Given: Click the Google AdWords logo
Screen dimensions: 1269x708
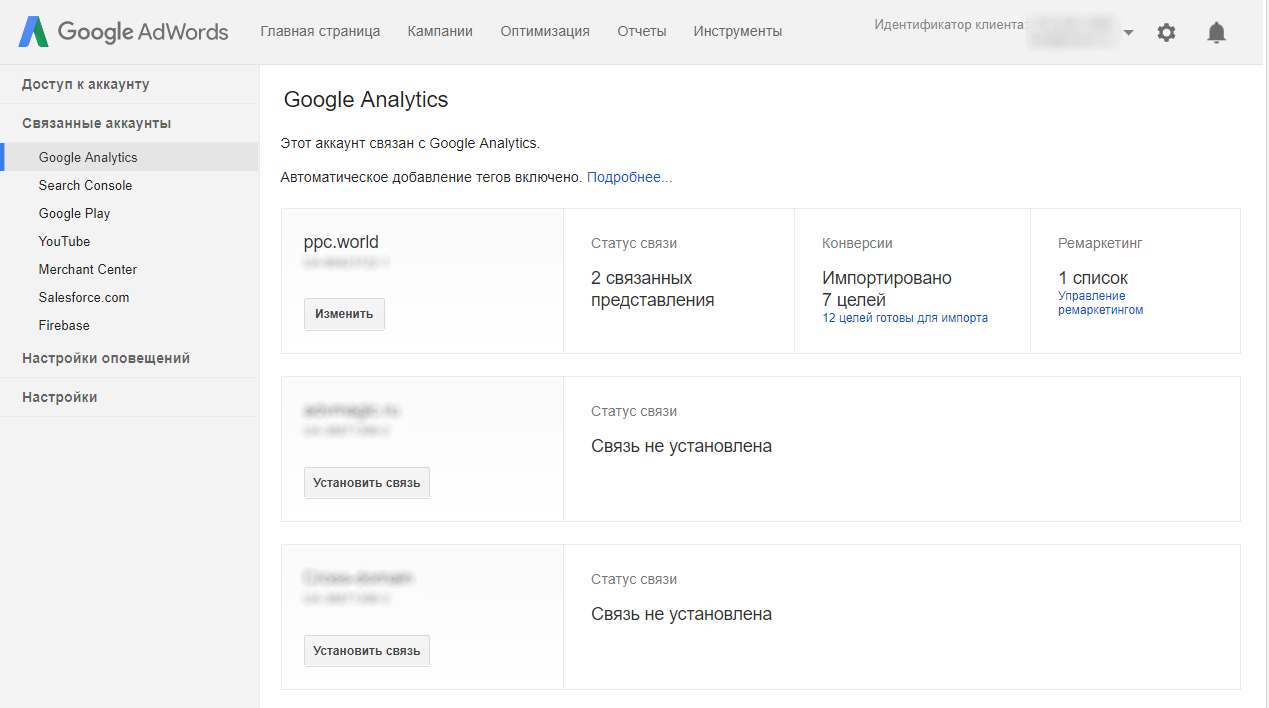Looking at the screenshot, I should tap(123, 32).
